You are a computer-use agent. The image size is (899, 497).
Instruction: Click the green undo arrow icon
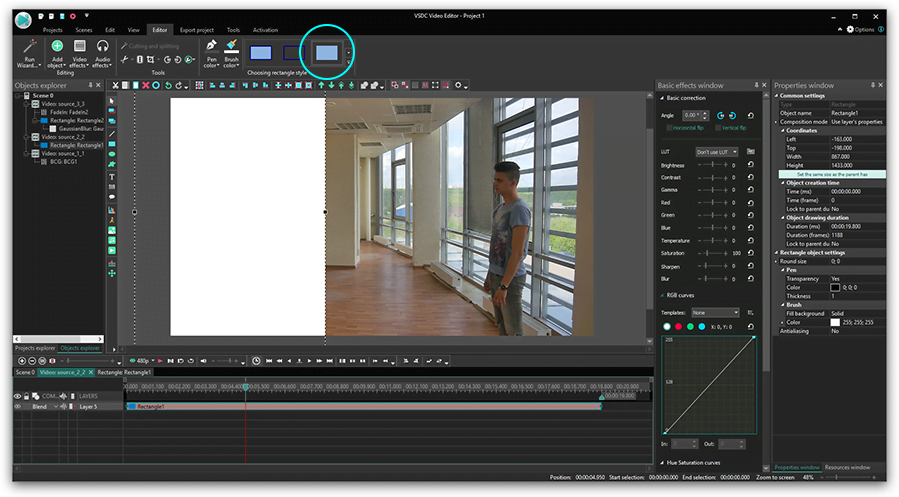pos(168,85)
